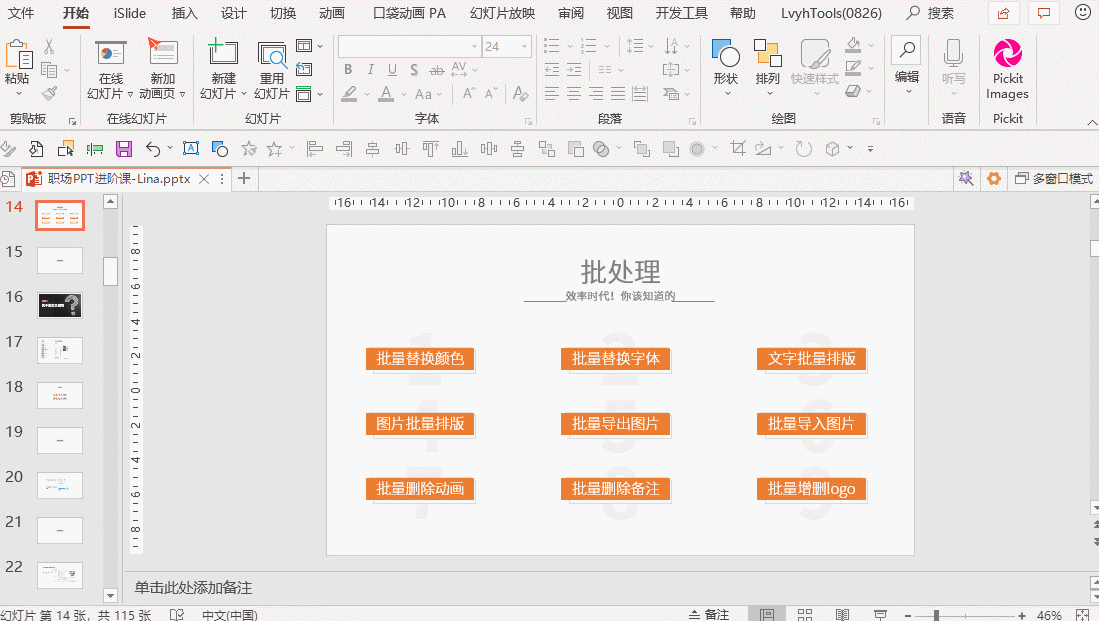Open a new document tab with plus
Screen dimensions: 1099x621
(x=244, y=178)
